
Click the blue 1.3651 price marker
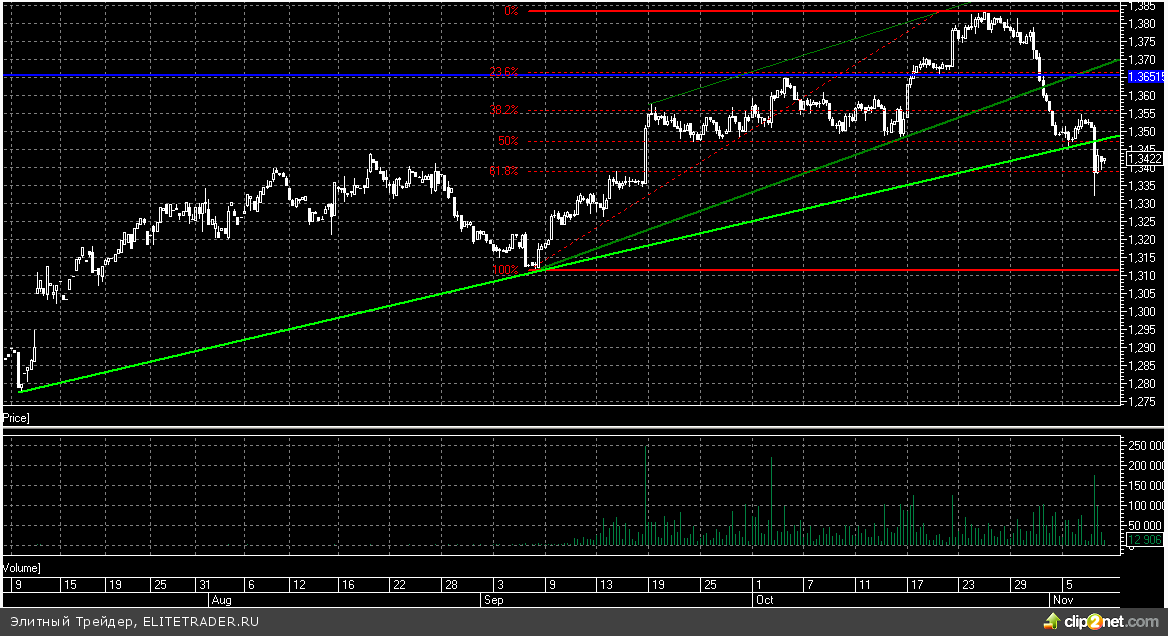[1145, 76]
